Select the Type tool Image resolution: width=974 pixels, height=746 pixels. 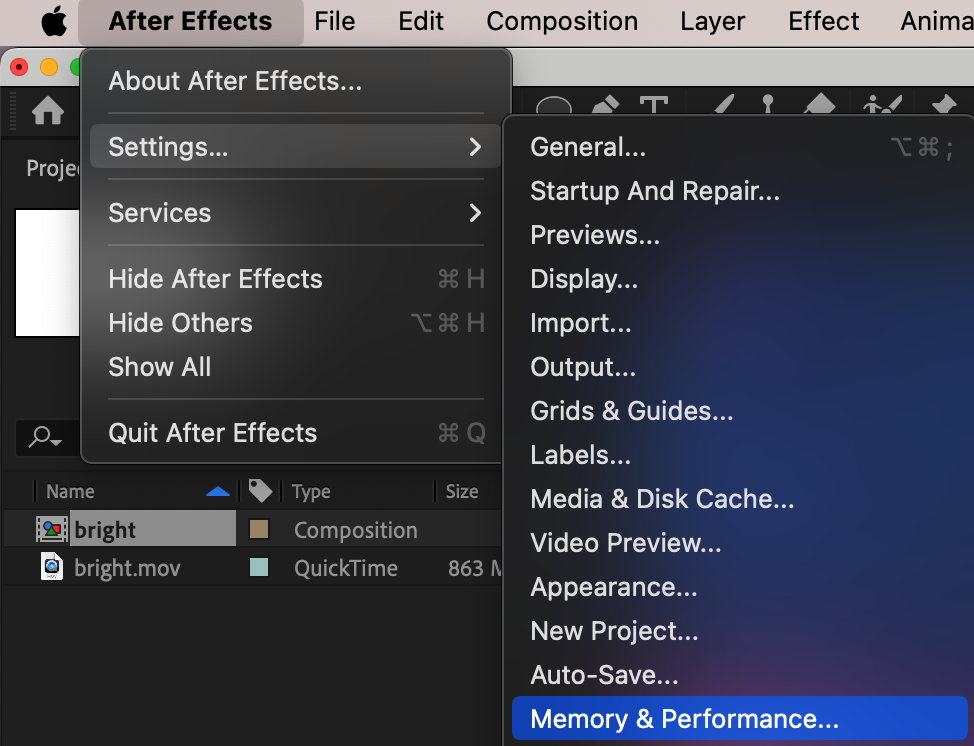pos(654,108)
